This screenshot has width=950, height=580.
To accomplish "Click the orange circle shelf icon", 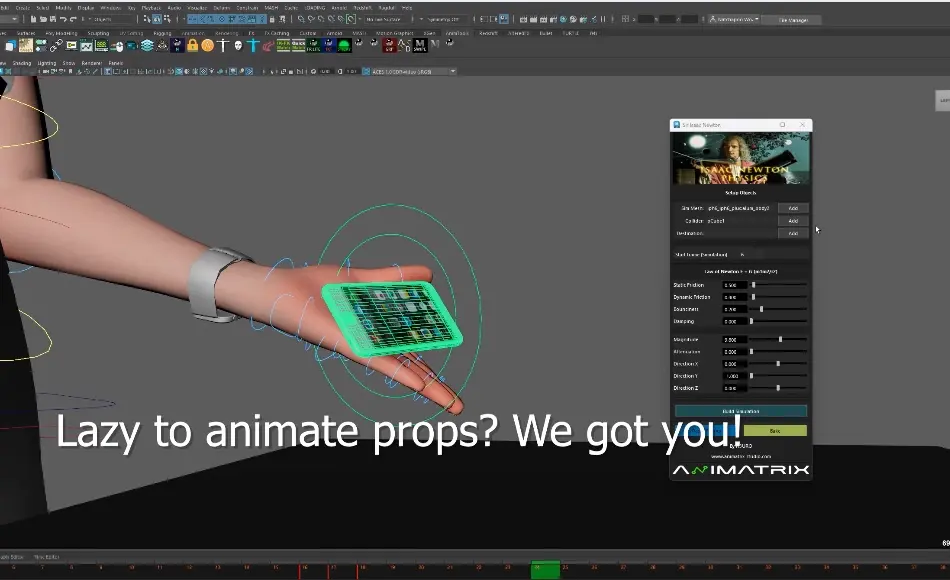I will pyautogui.click(x=207, y=45).
